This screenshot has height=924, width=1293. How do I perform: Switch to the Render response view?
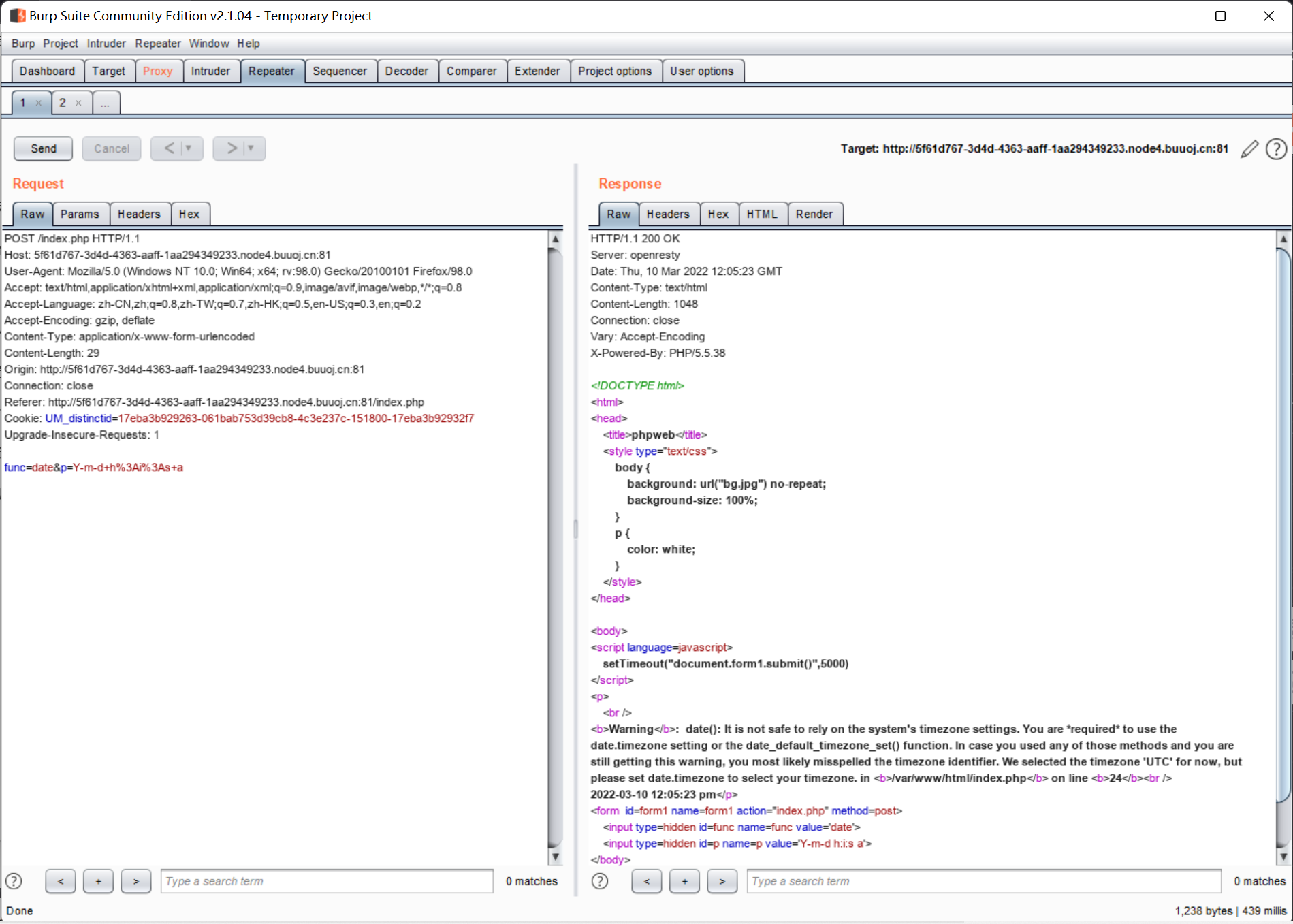coord(814,214)
